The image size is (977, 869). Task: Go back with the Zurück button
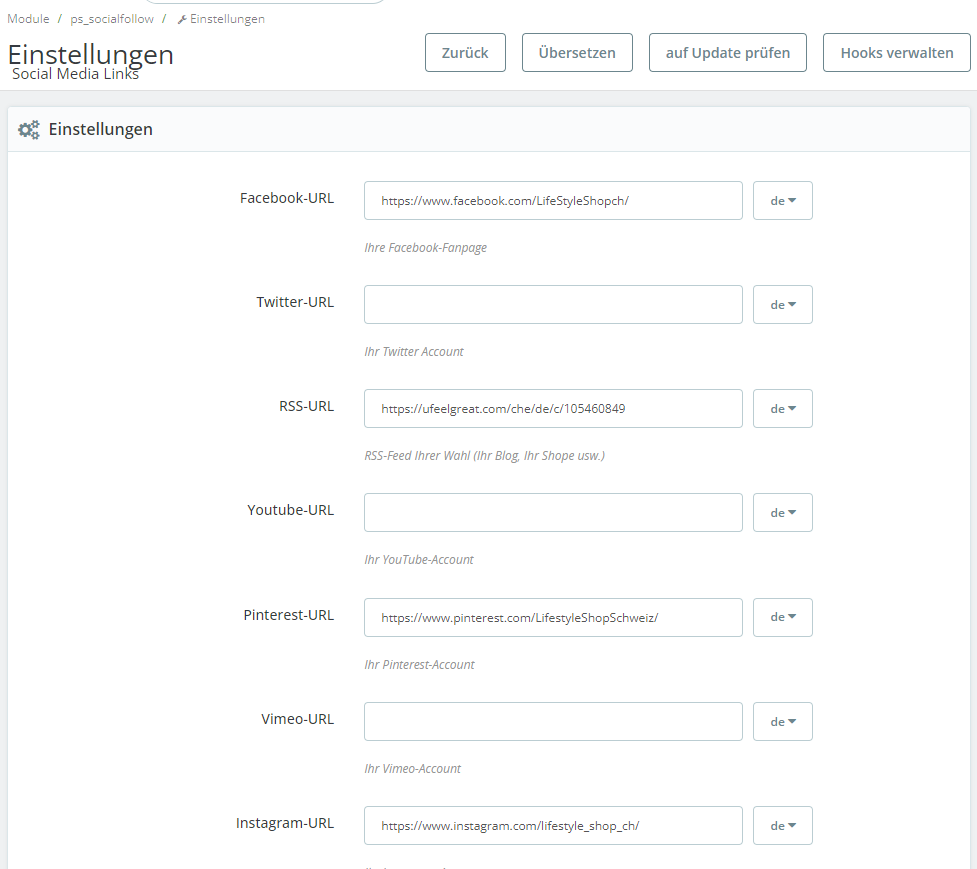click(465, 53)
